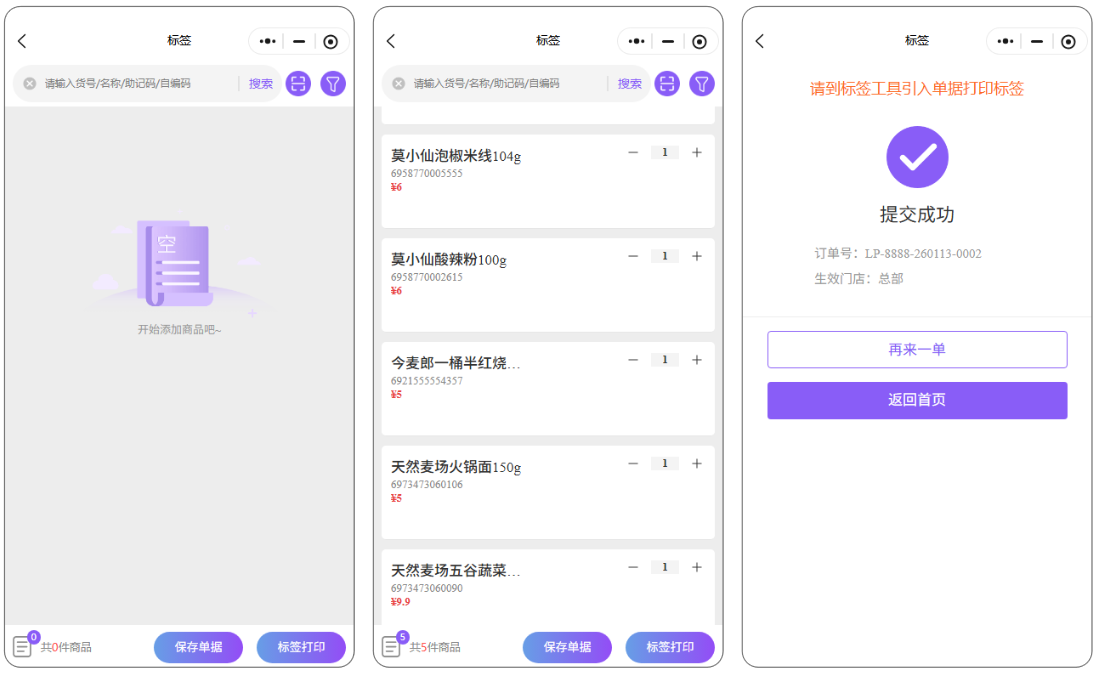Open more options menu in product list screen
Screen dimensions: 1096x673
(x=637, y=41)
